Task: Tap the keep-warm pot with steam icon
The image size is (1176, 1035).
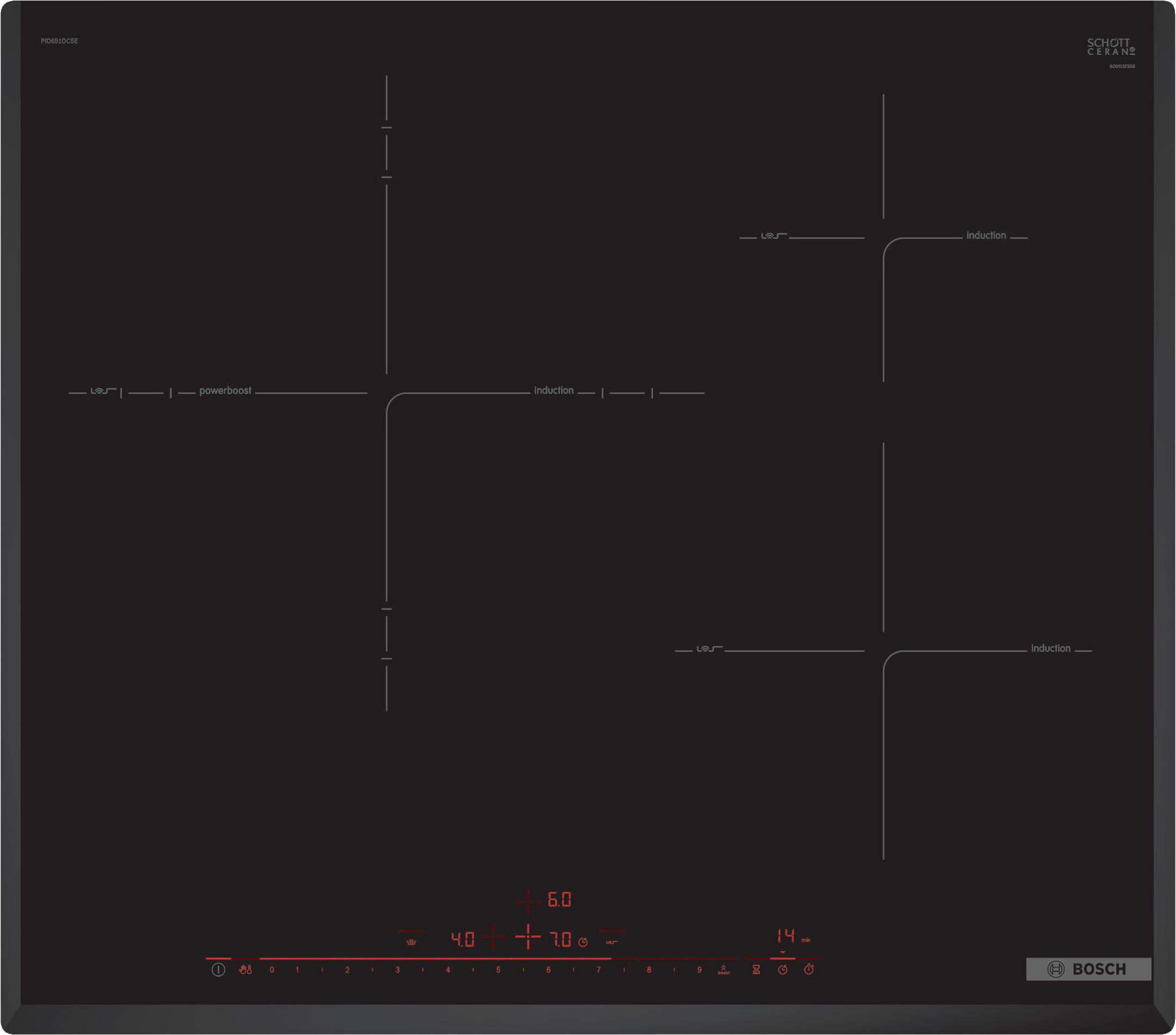Action: coord(411,942)
